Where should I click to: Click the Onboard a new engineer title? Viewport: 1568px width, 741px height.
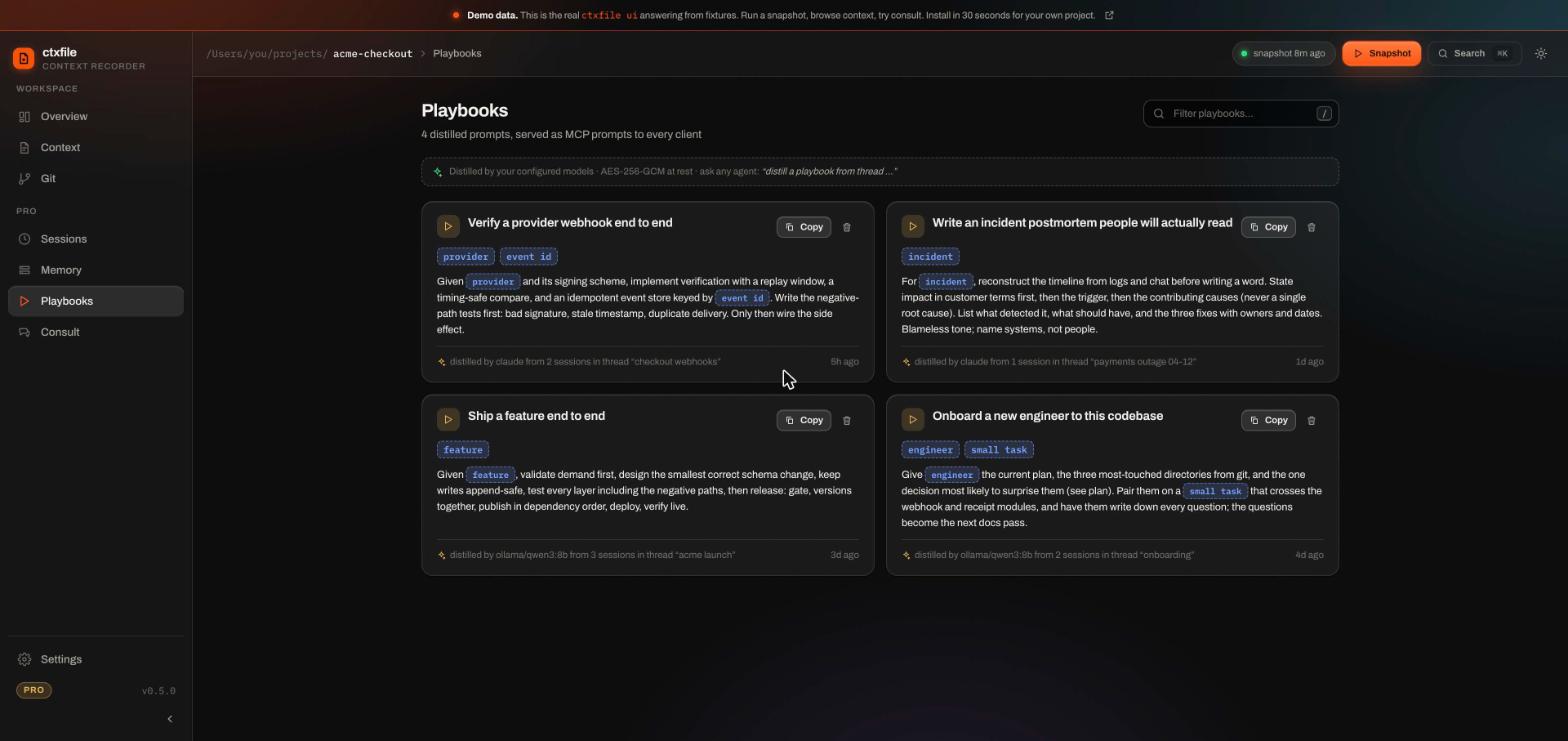(1047, 416)
